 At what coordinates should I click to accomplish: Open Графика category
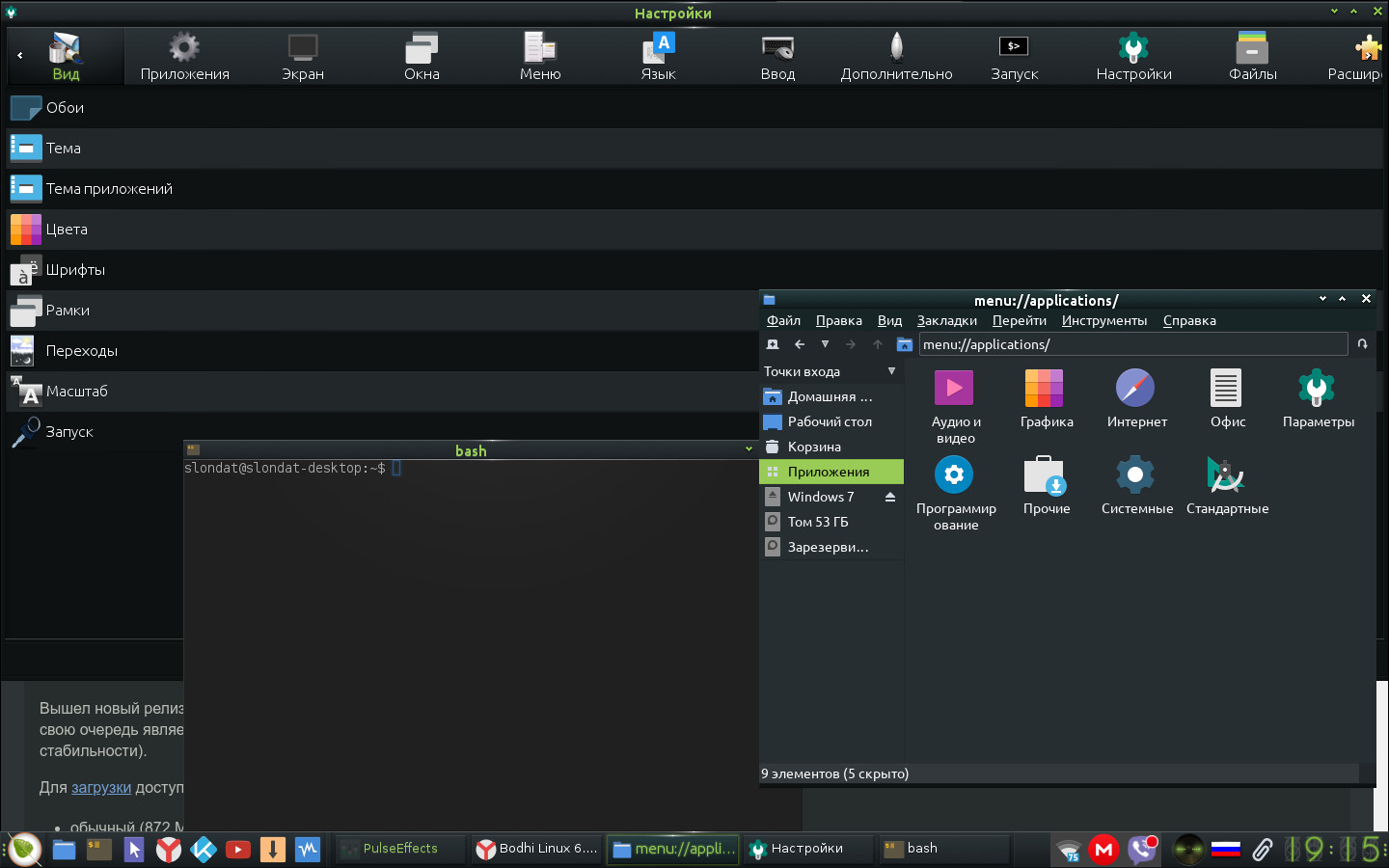click(x=1046, y=399)
